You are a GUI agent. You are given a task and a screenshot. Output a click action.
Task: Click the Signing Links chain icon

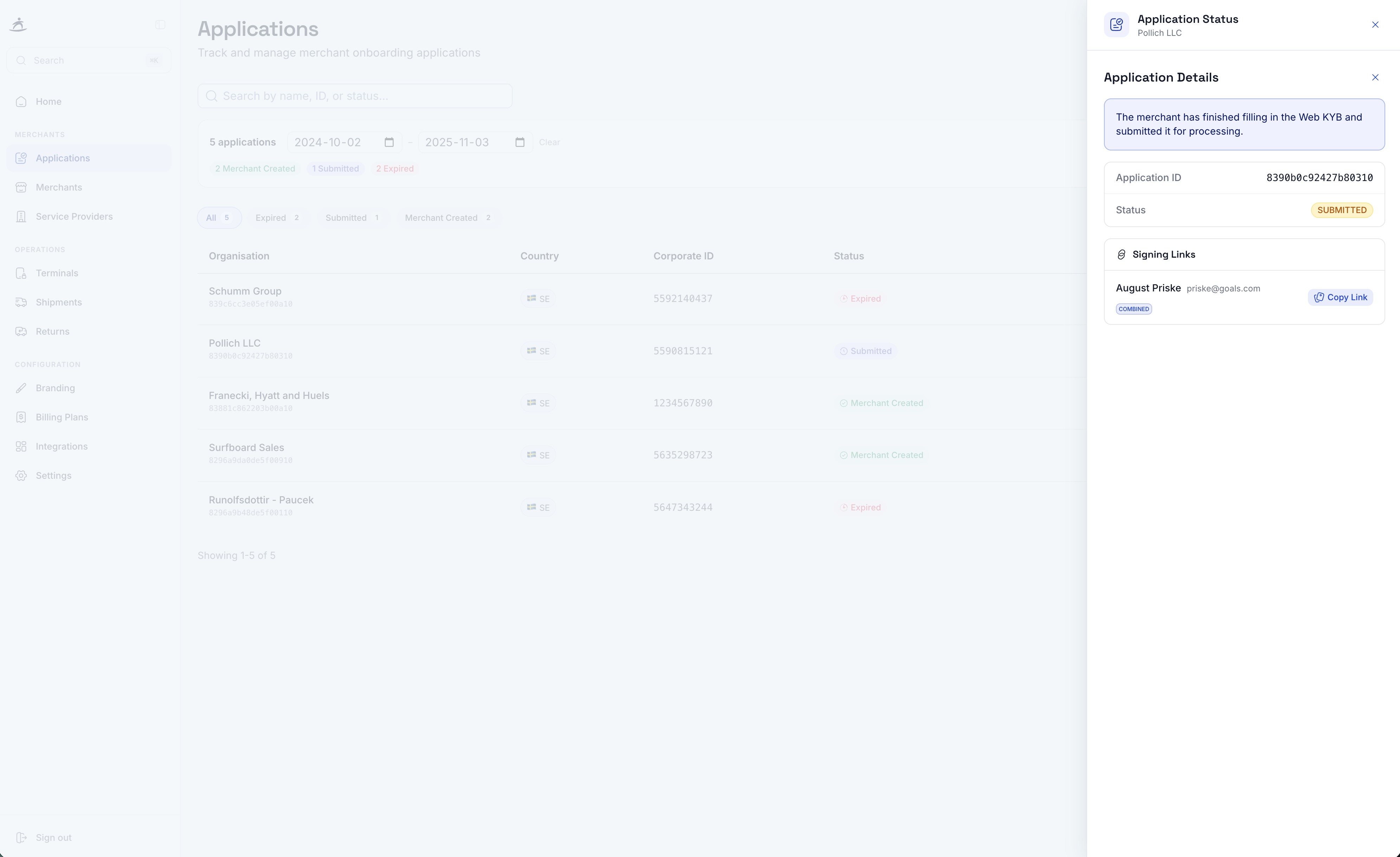pos(1121,254)
